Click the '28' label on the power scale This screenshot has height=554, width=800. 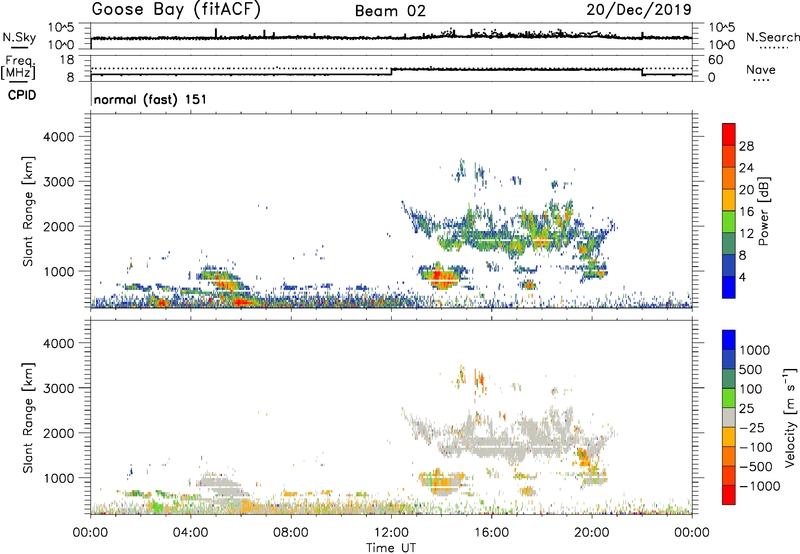pos(746,146)
